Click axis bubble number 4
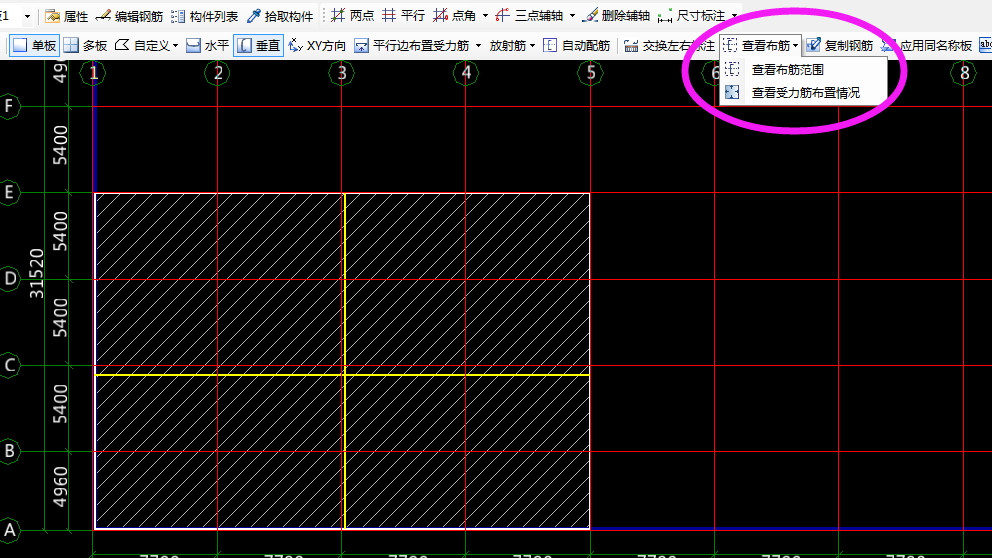 pos(466,73)
